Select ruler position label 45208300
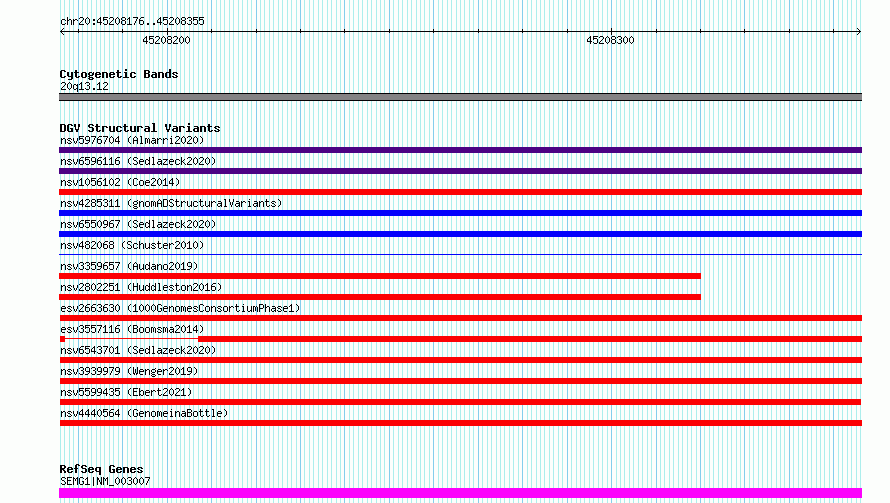Viewport: 890px width, 503px height. pyautogui.click(x=610, y=40)
